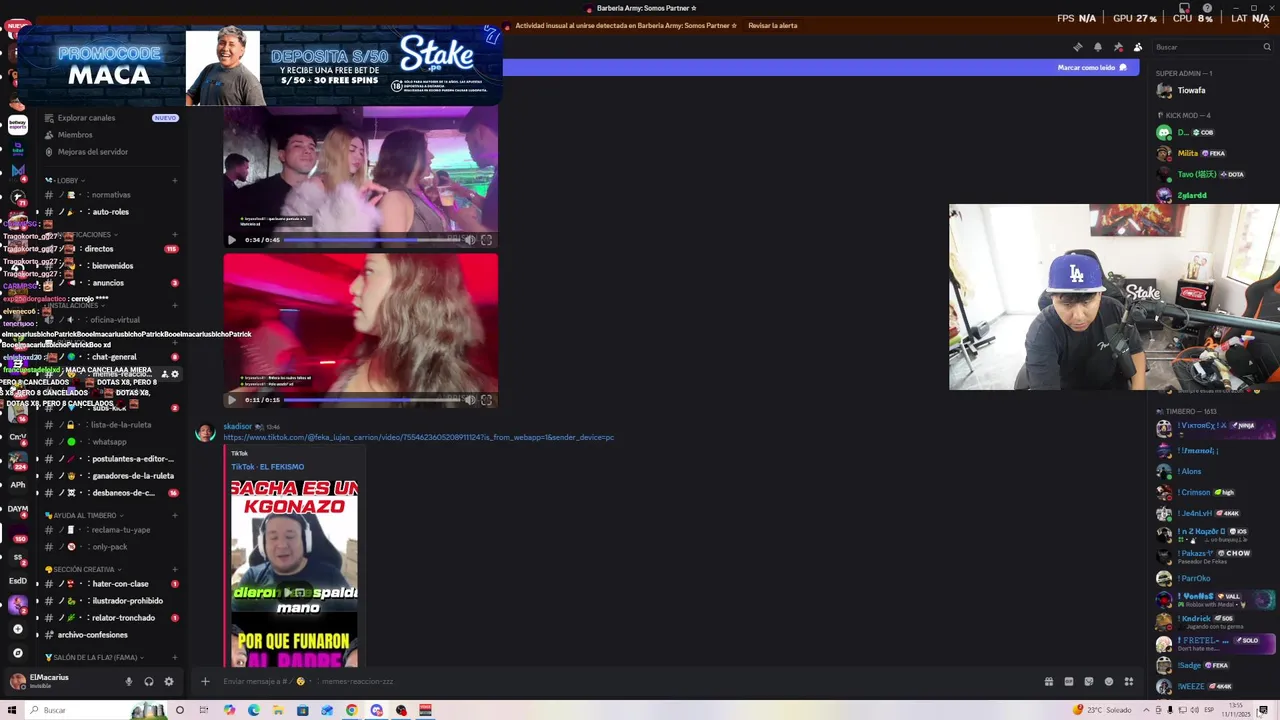This screenshot has width=1280, height=720.
Task: Open Mejoras del servidor
Action: click(x=92, y=152)
